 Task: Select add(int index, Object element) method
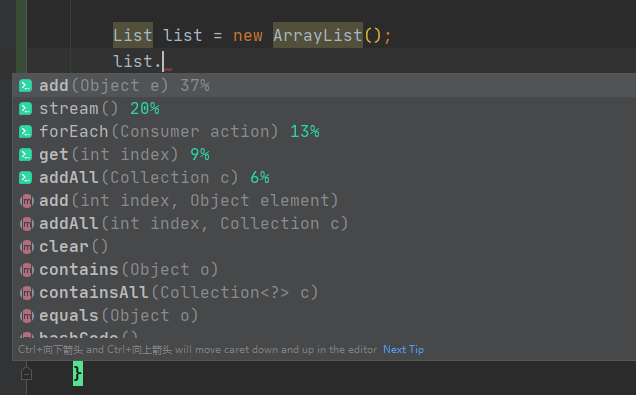(324, 201)
